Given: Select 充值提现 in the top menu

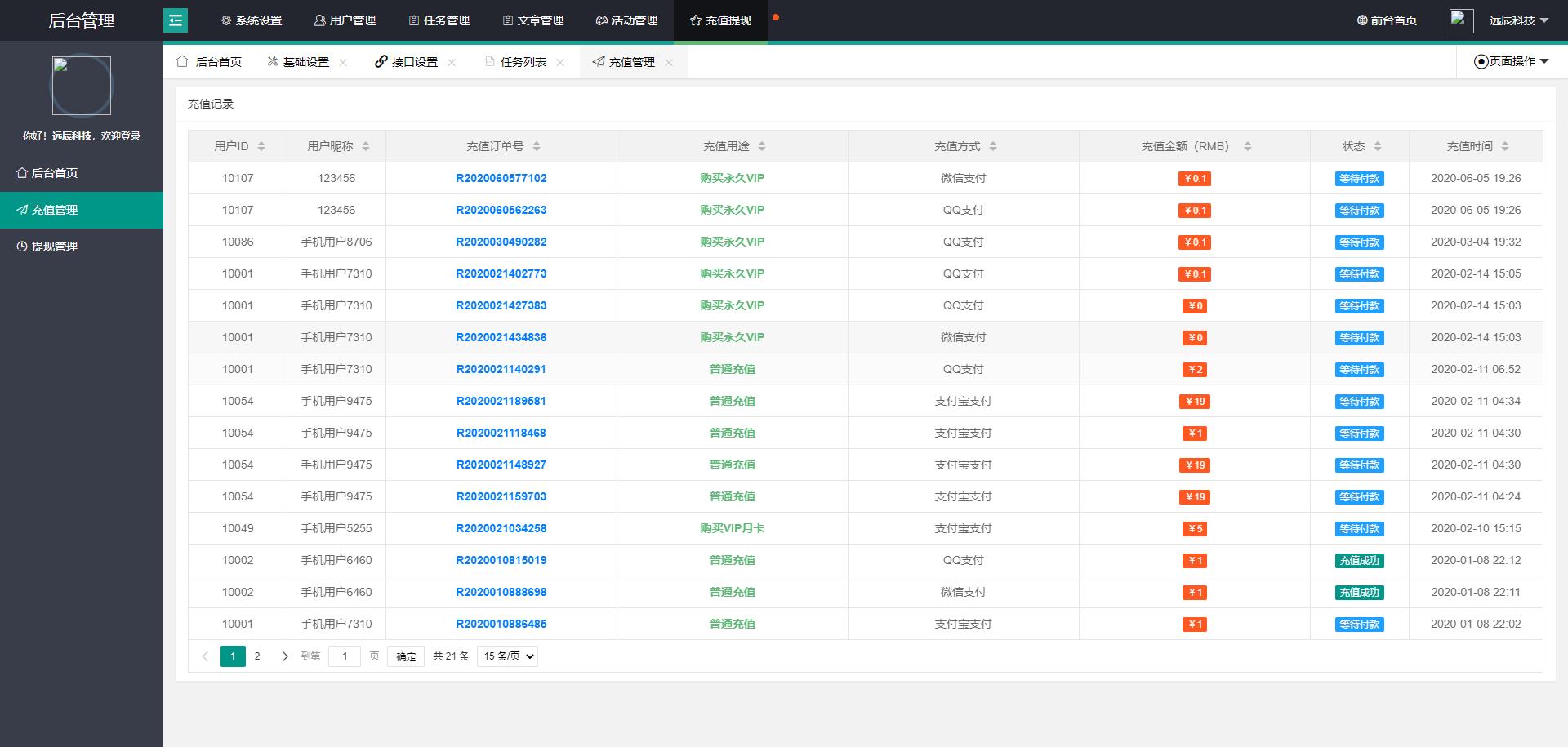Looking at the screenshot, I should pos(720,20).
